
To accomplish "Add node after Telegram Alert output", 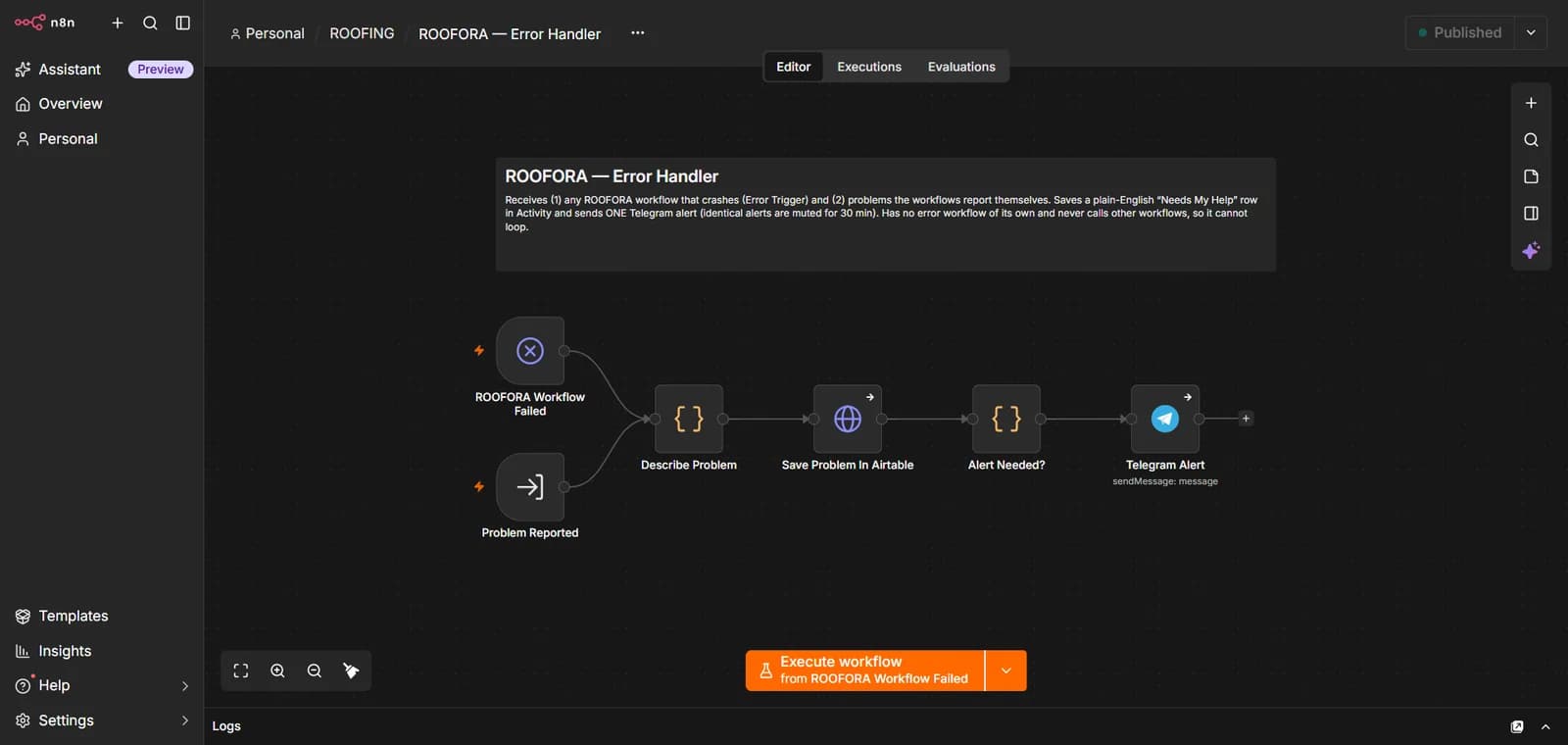I will [x=1246, y=419].
